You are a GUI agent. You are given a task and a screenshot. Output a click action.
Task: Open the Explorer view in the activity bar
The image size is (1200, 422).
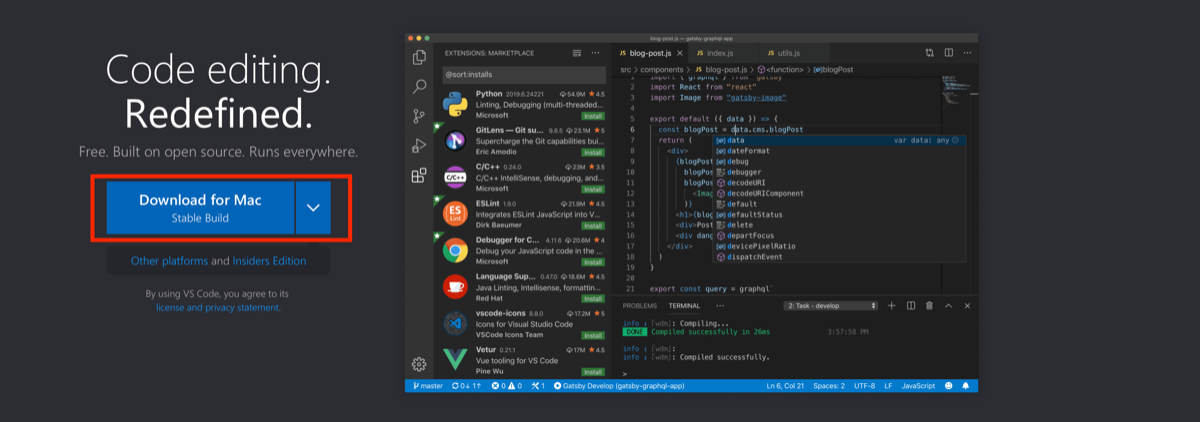[420, 58]
